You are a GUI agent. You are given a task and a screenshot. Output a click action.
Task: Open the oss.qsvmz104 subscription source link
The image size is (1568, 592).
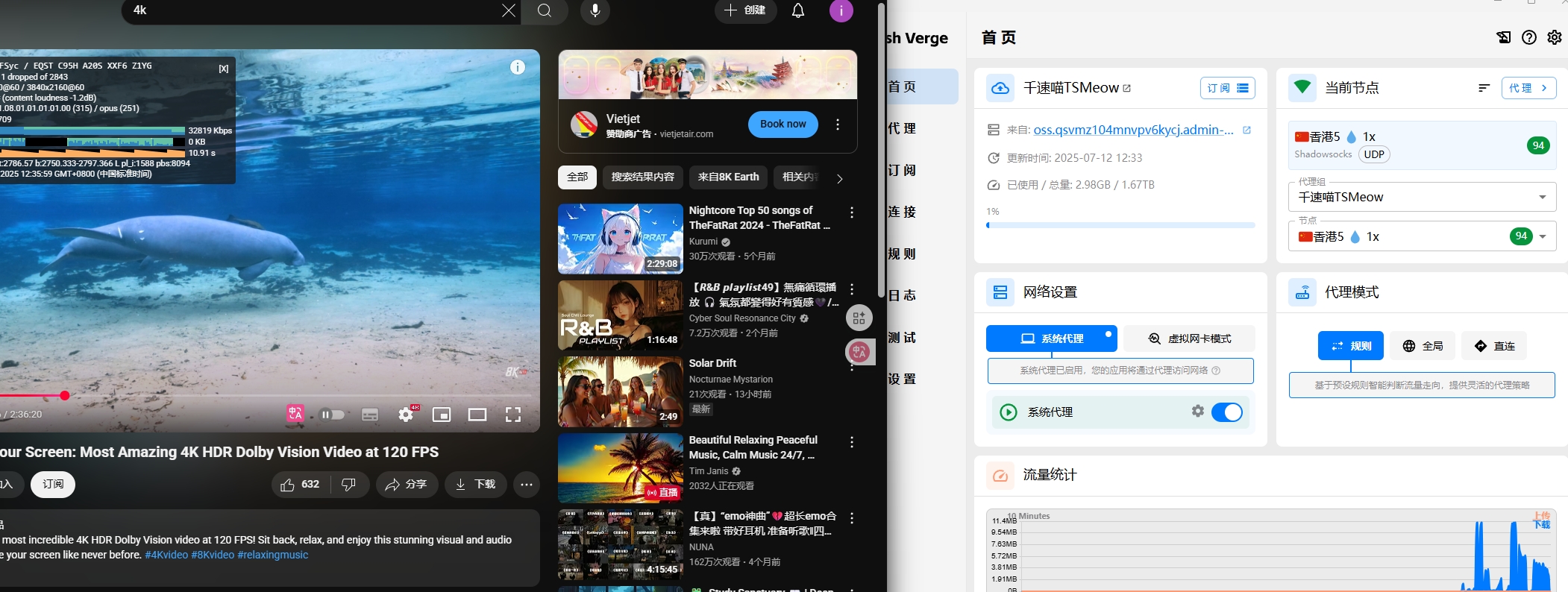pyautogui.click(x=1133, y=130)
